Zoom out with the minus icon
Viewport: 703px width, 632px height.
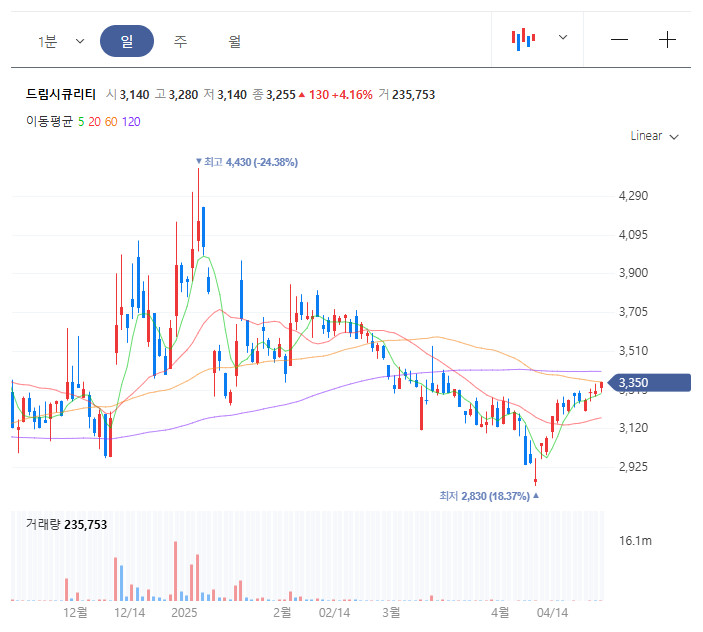tap(619, 40)
